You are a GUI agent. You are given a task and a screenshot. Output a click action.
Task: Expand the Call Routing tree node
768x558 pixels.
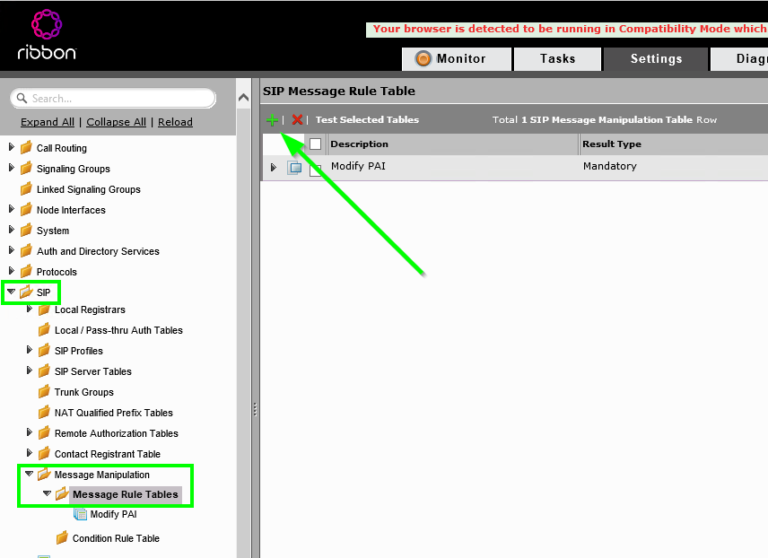pyautogui.click(x=11, y=148)
